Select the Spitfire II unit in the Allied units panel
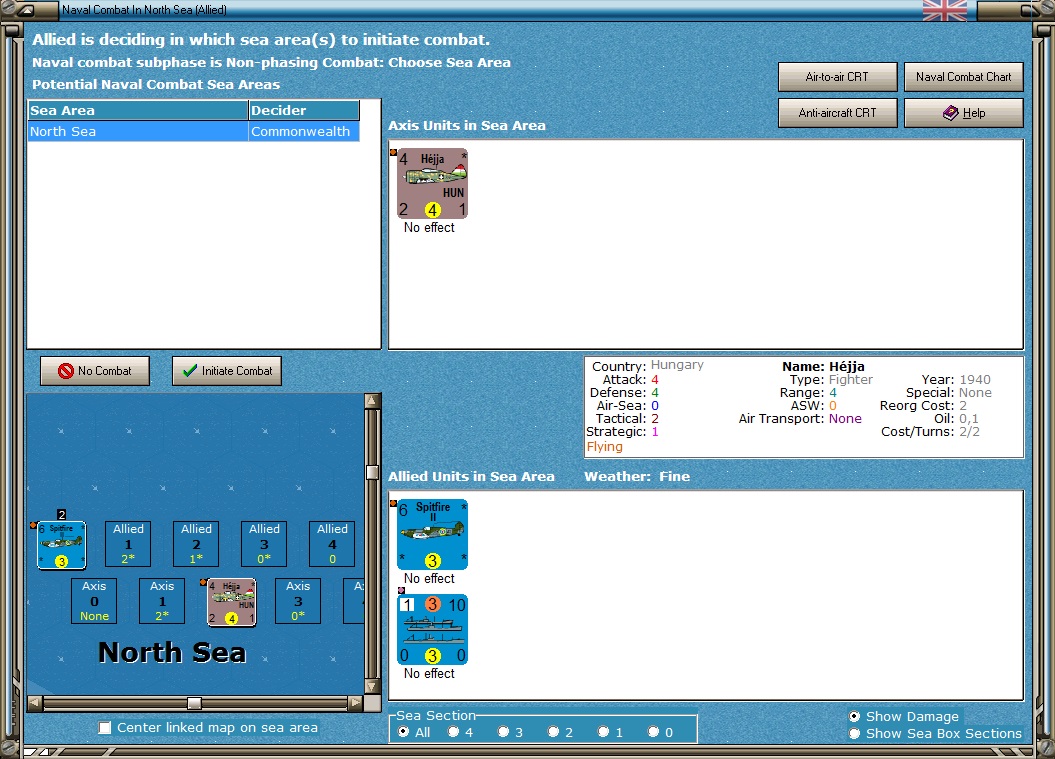The height and width of the screenshot is (759, 1055). pos(432,534)
